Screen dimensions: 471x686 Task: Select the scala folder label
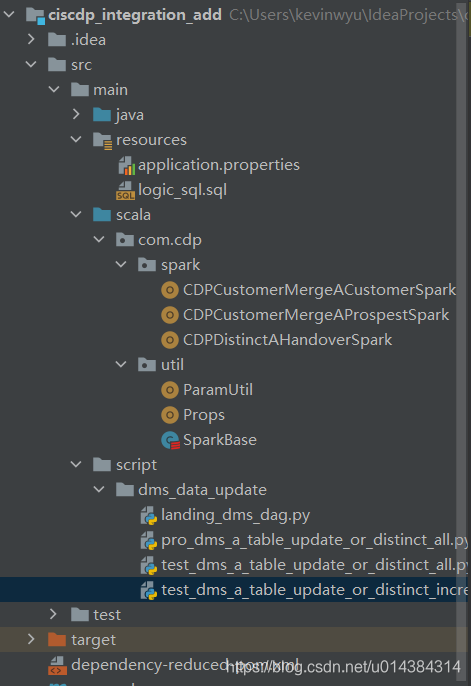pyautogui.click(x=133, y=215)
